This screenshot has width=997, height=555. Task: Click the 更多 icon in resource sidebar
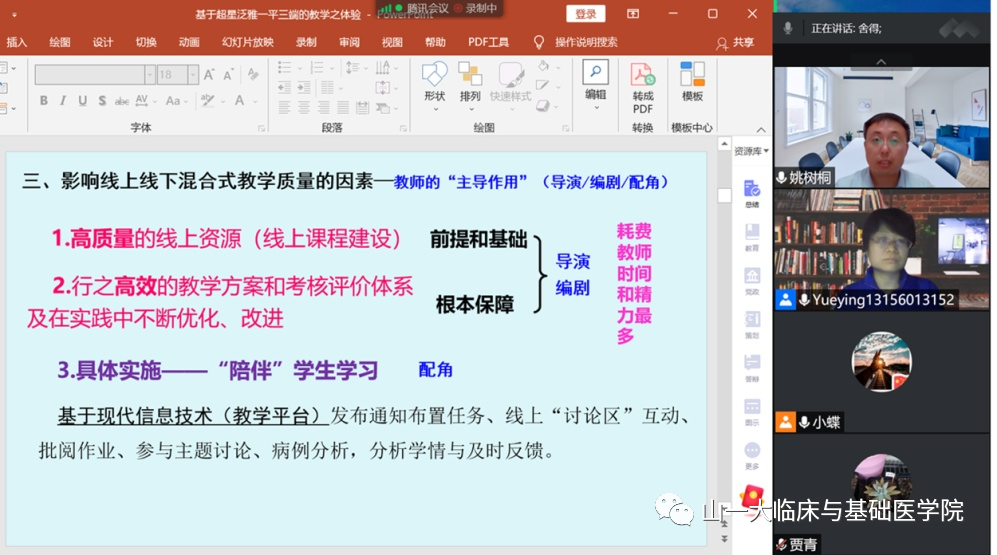(x=752, y=456)
